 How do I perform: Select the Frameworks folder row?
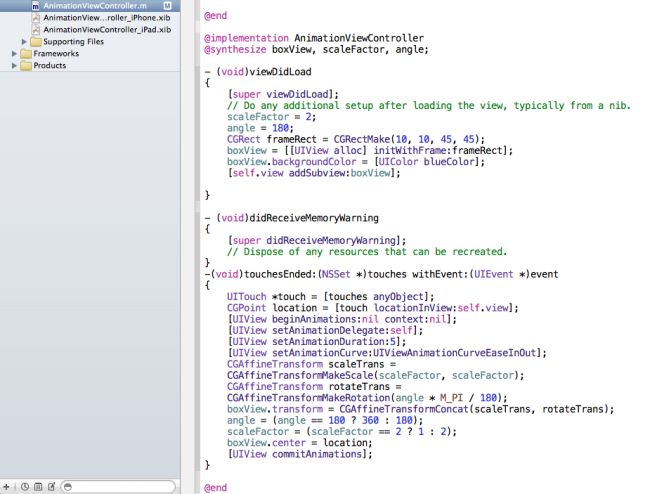point(56,53)
